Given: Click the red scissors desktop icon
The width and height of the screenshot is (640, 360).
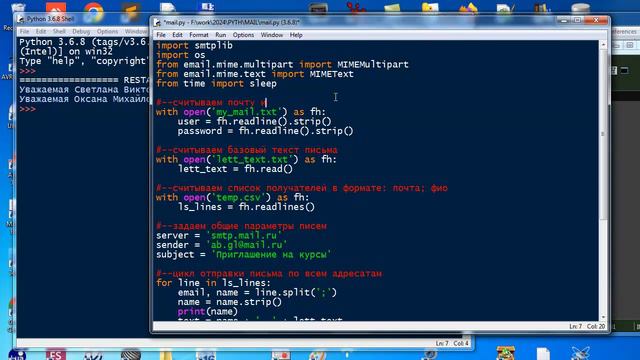Looking at the screenshot, I should 356,7.
